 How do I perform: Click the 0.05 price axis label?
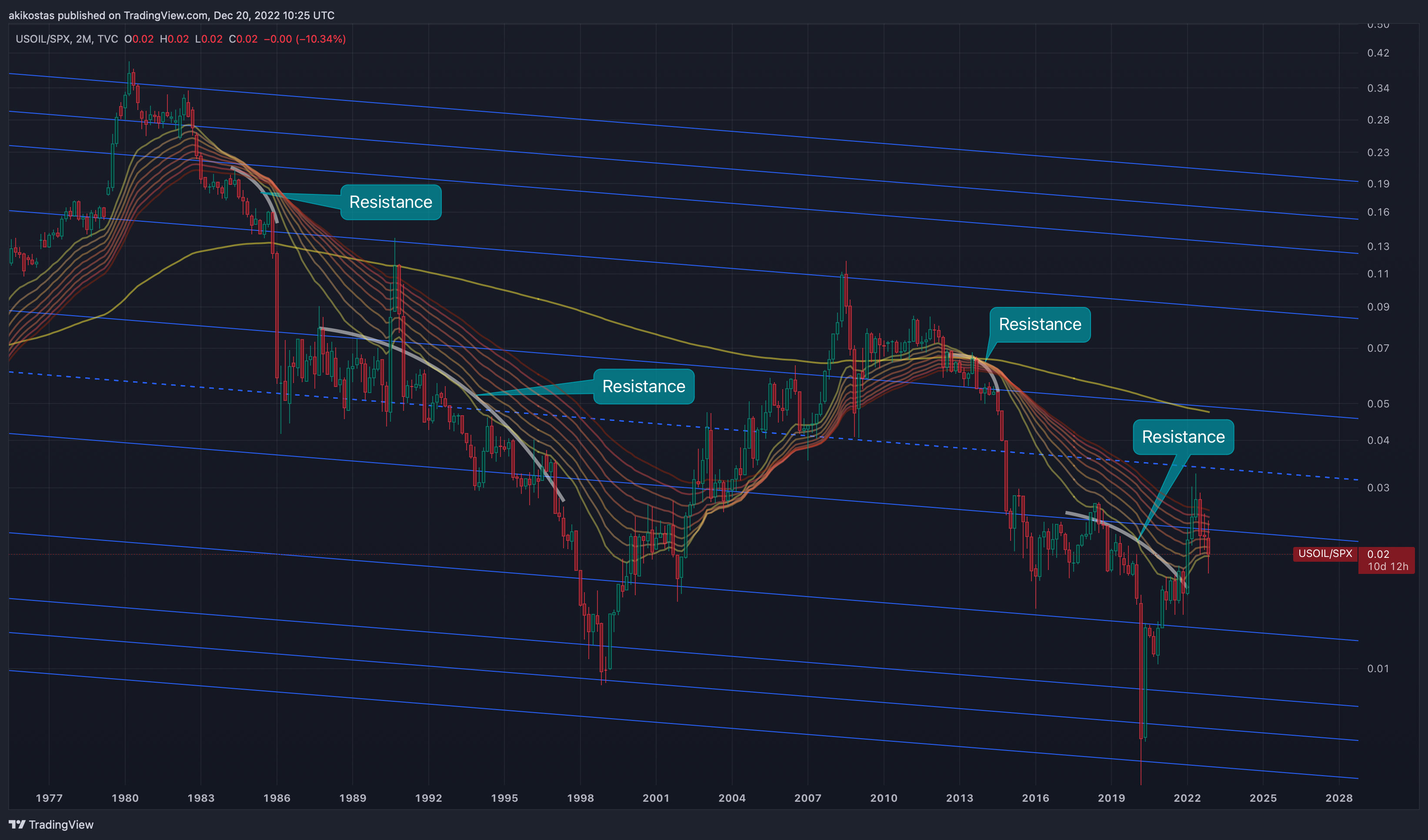pyautogui.click(x=1378, y=404)
